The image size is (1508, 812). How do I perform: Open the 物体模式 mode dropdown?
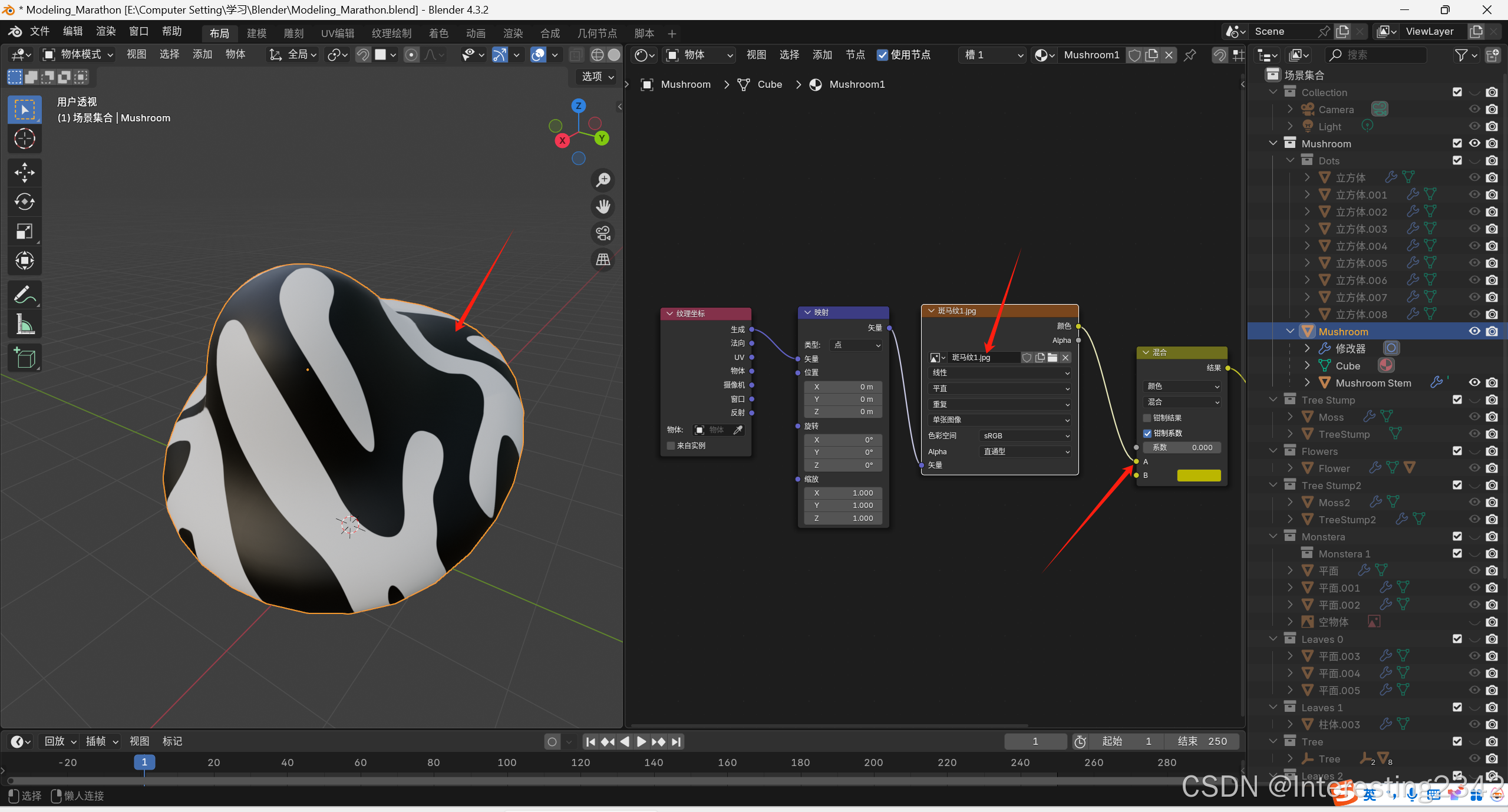pos(78,55)
